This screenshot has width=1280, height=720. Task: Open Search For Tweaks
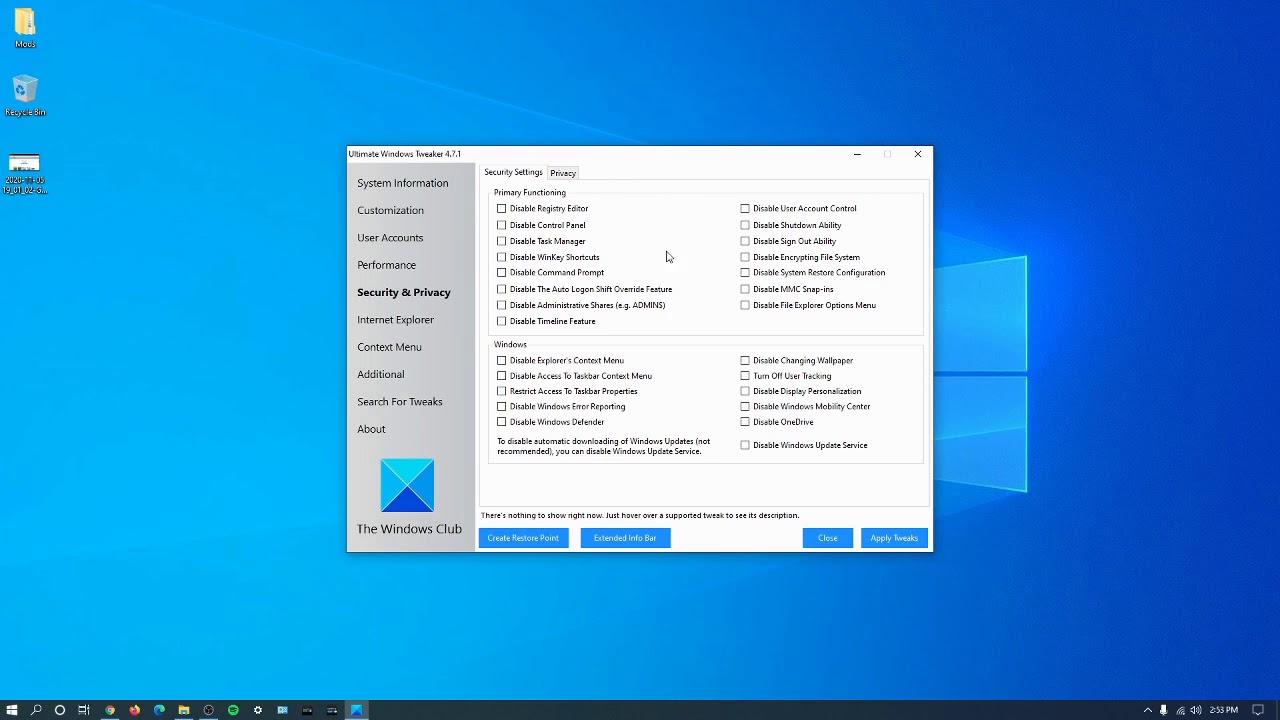[400, 402]
